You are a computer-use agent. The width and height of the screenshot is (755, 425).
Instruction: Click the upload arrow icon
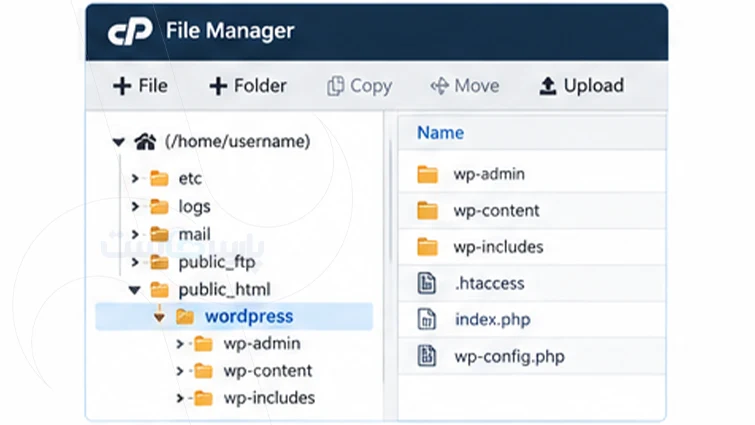point(547,86)
